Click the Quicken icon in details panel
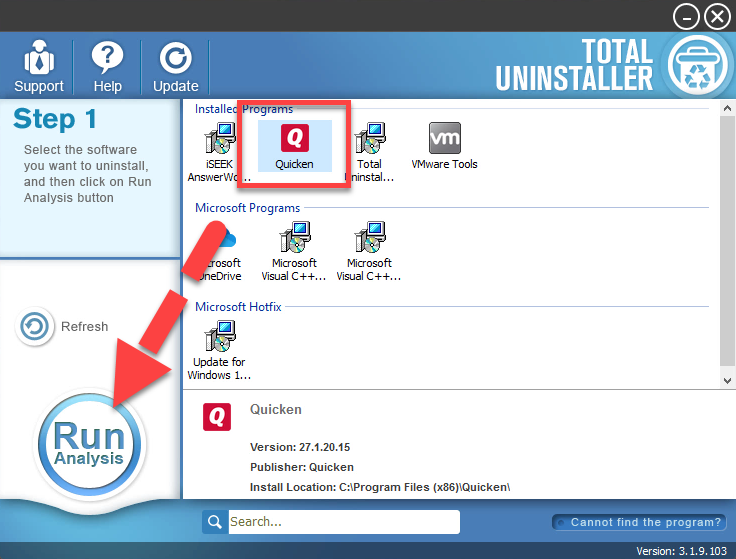The width and height of the screenshot is (736, 559). click(217, 416)
